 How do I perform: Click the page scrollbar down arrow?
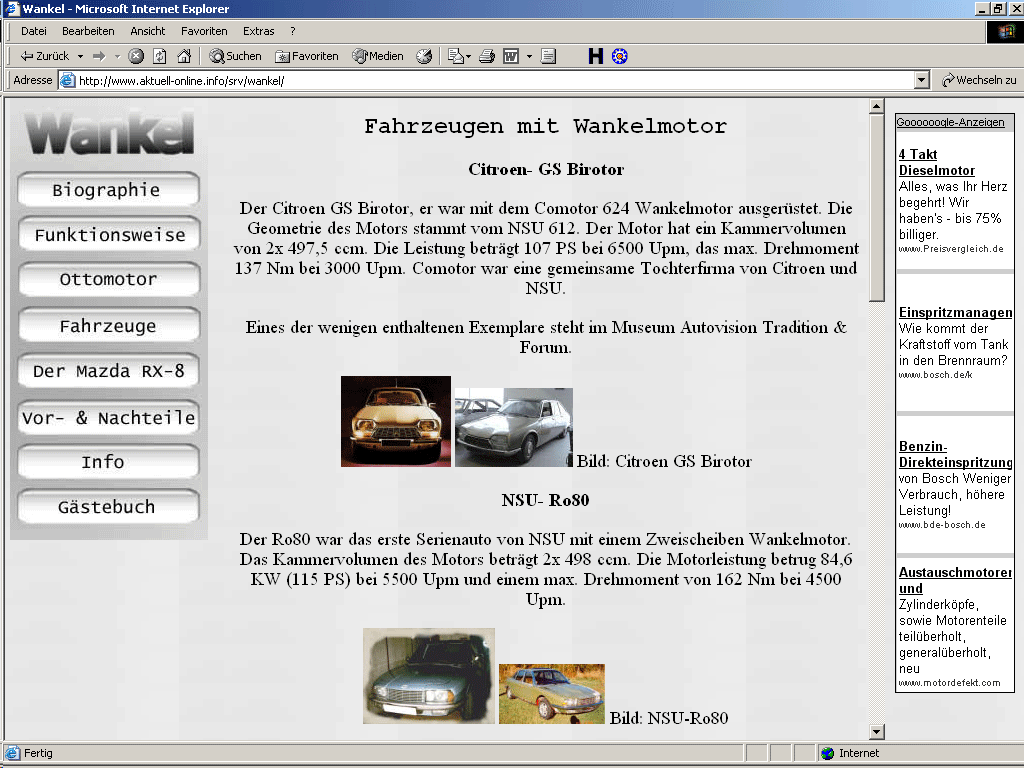click(x=877, y=732)
